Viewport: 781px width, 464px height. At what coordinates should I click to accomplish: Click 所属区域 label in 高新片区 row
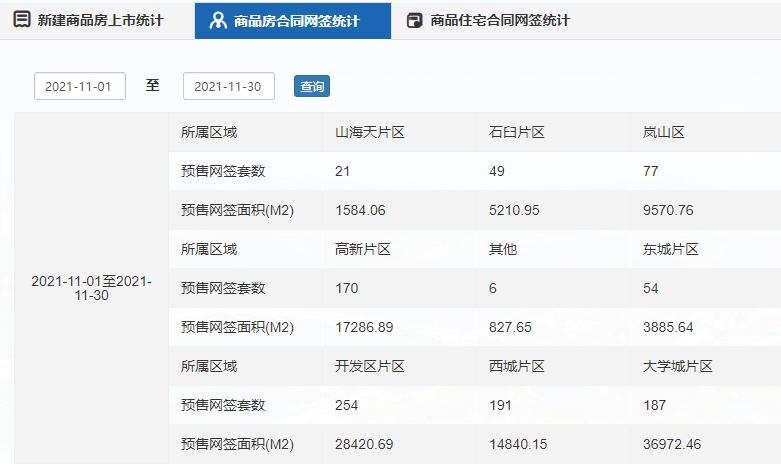[x=209, y=249]
